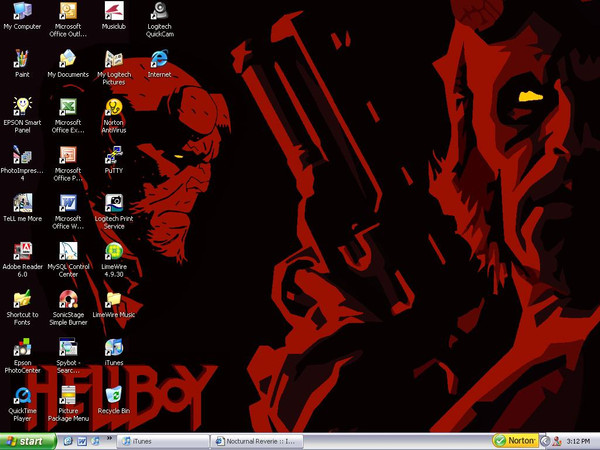The image size is (600, 450).
Task: Open the Shortcut to Fonts folder
Action: point(22,308)
